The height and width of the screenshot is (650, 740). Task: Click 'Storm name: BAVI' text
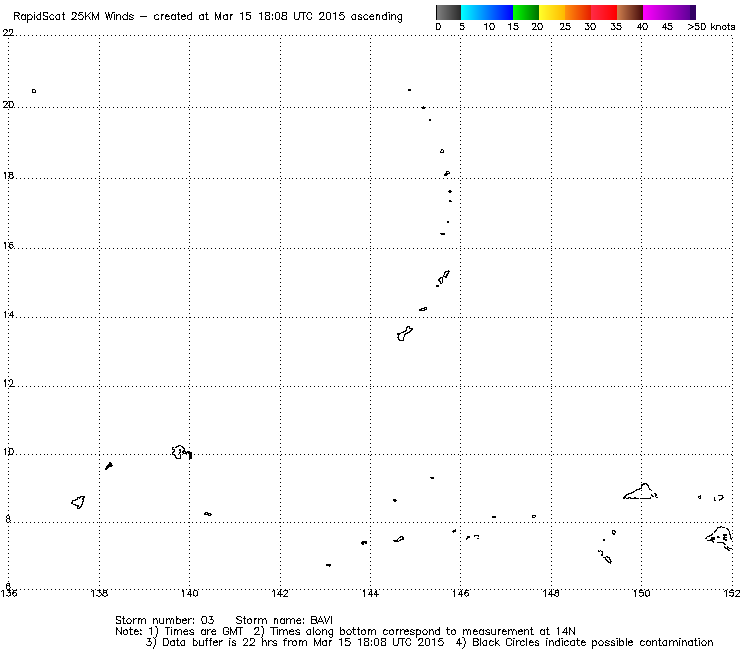point(284,620)
